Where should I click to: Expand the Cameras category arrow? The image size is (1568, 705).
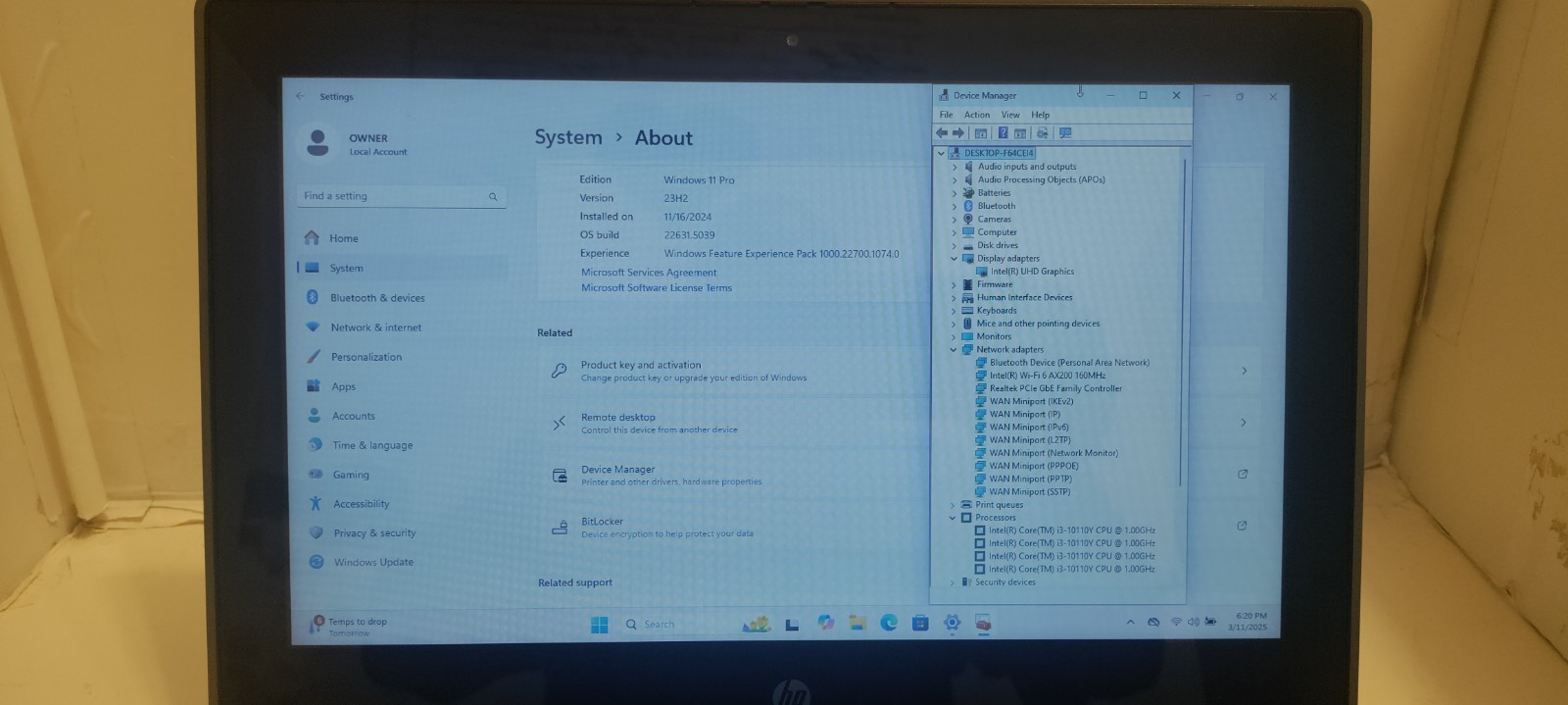[x=955, y=219]
